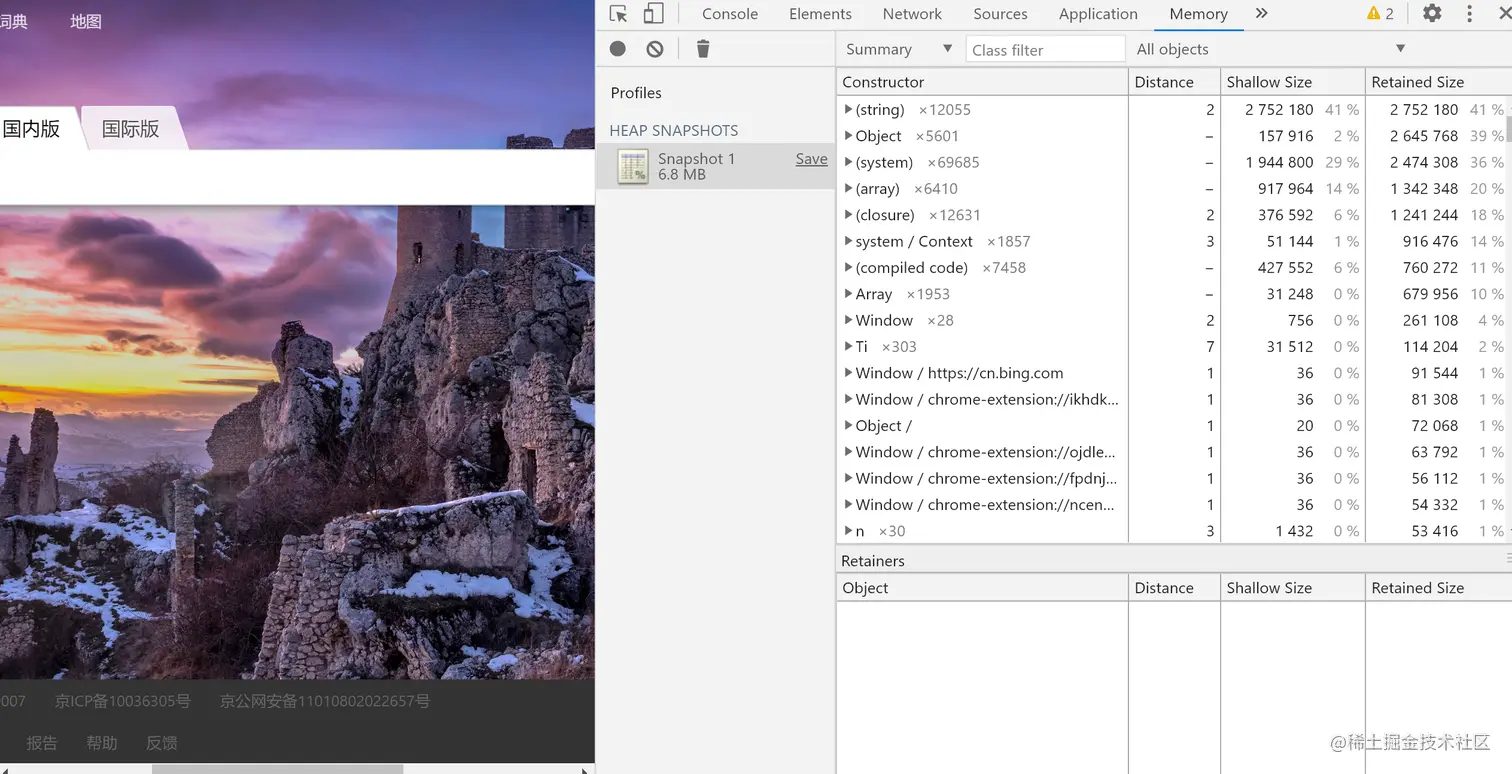Activate the inspect element picker icon

(618, 14)
